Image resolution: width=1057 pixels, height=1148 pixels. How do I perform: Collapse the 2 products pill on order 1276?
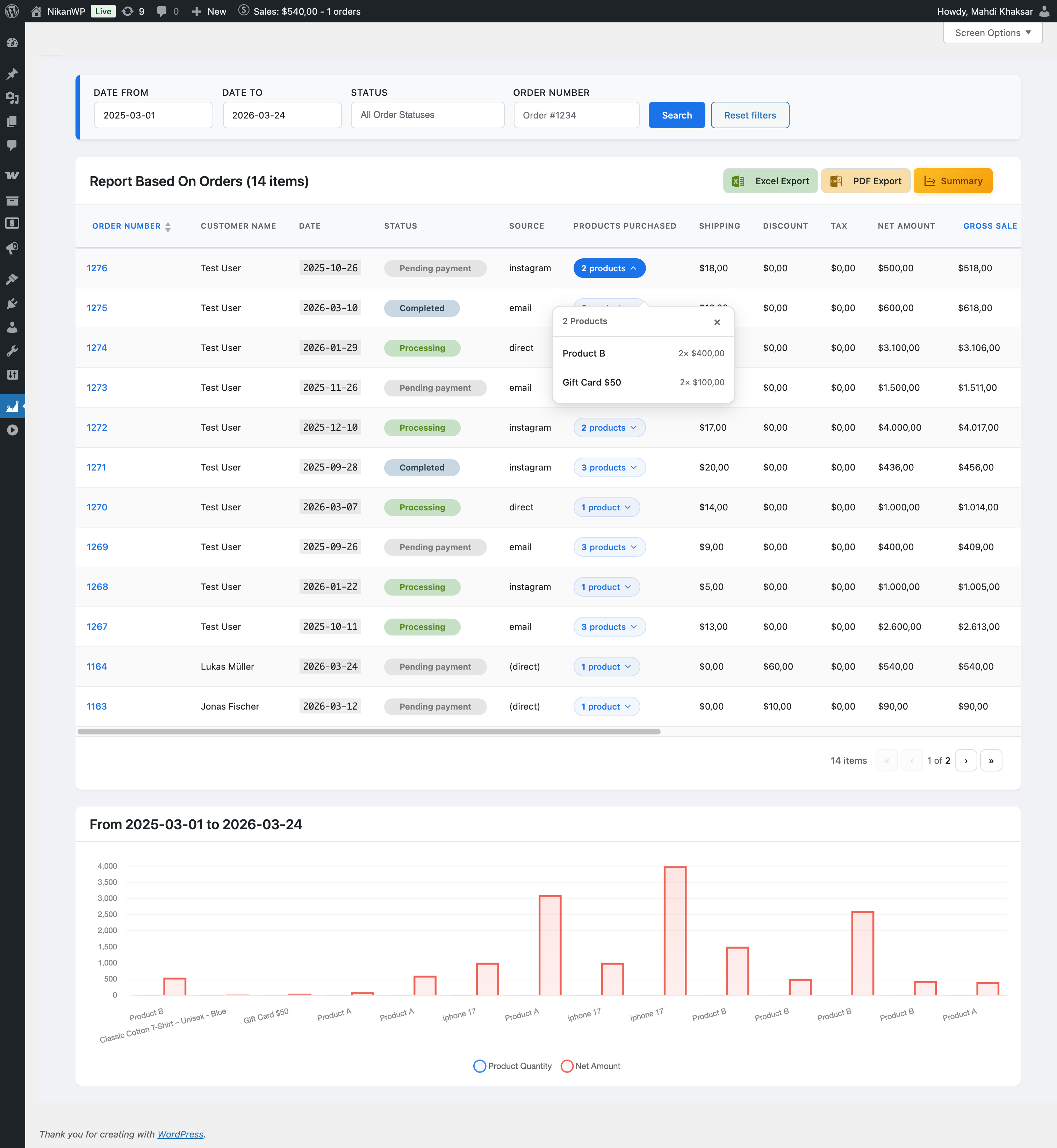click(609, 268)
